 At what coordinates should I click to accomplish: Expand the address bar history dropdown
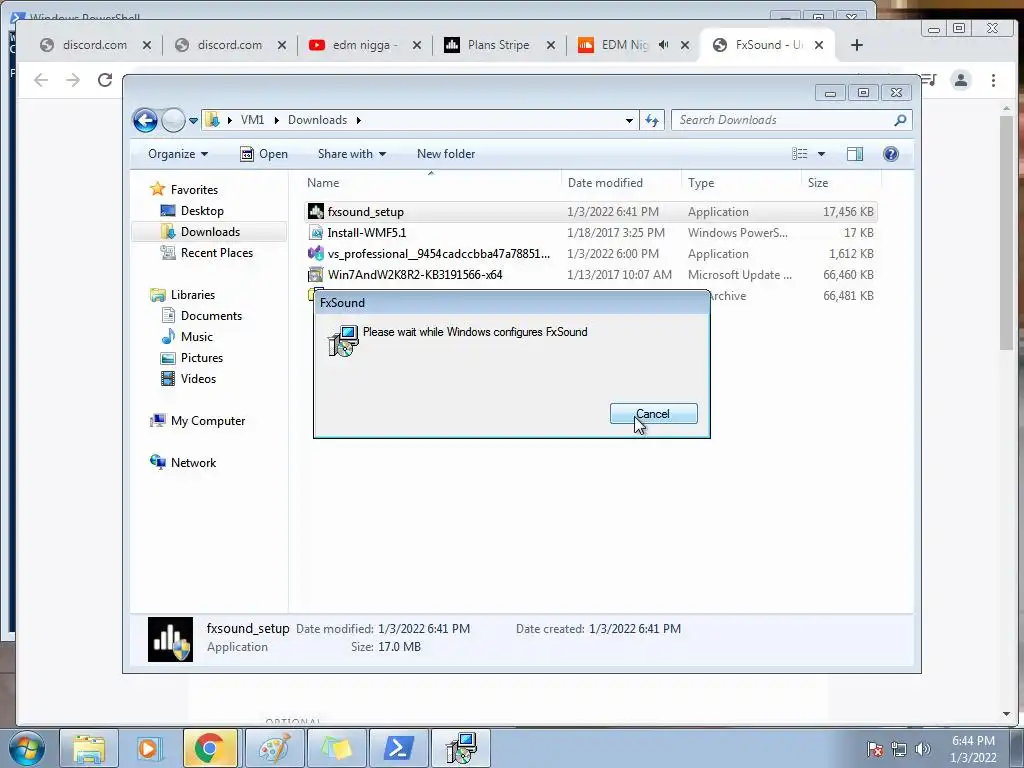629,120
